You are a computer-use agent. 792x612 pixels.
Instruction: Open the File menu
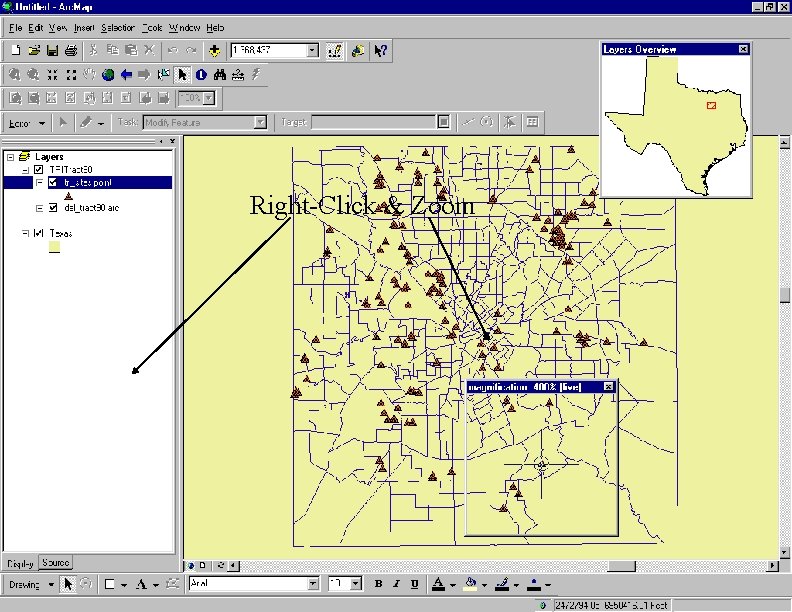tap(15, 28)
